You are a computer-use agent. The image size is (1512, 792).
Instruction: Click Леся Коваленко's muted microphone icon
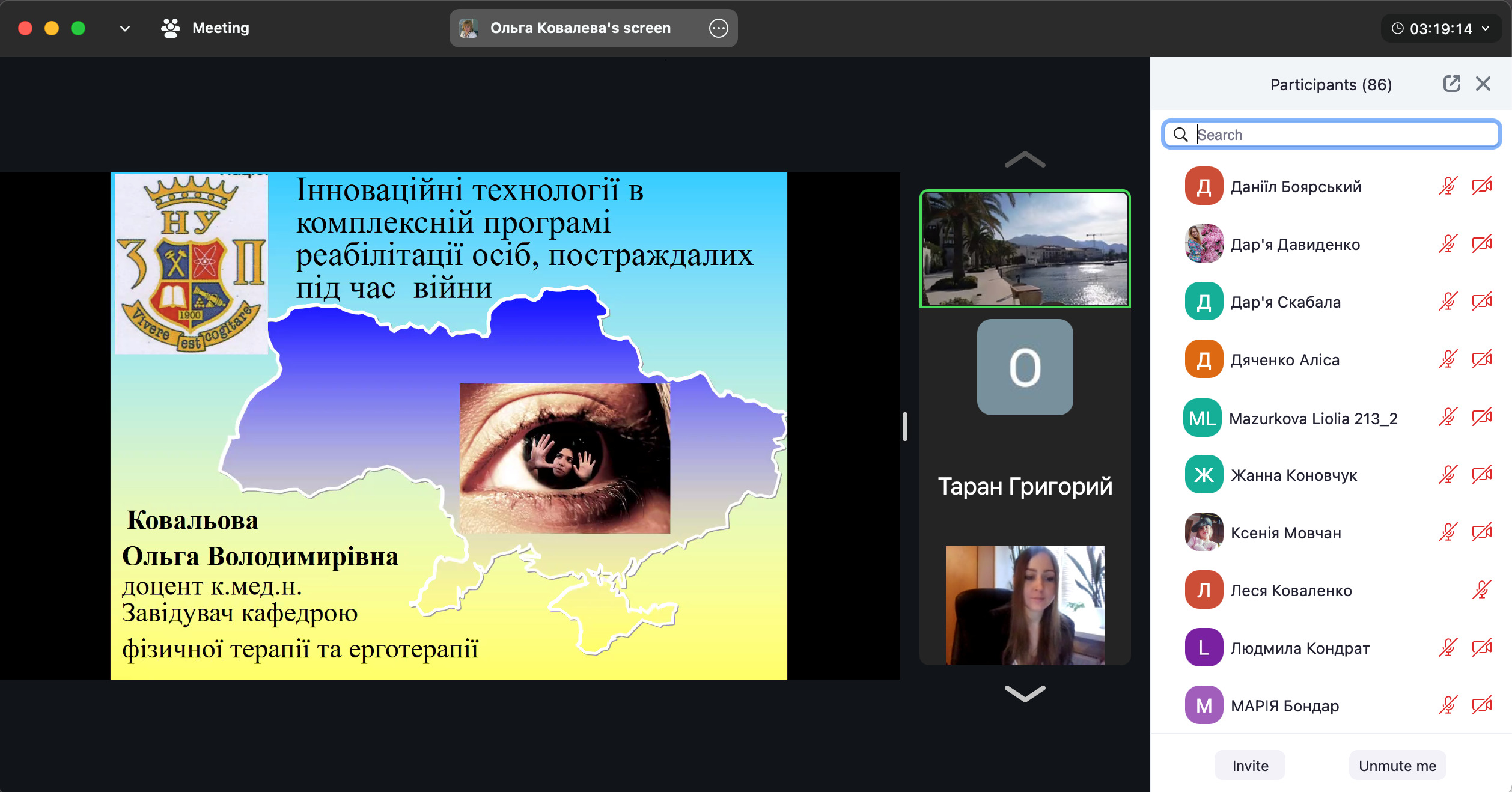(1481, 590)
